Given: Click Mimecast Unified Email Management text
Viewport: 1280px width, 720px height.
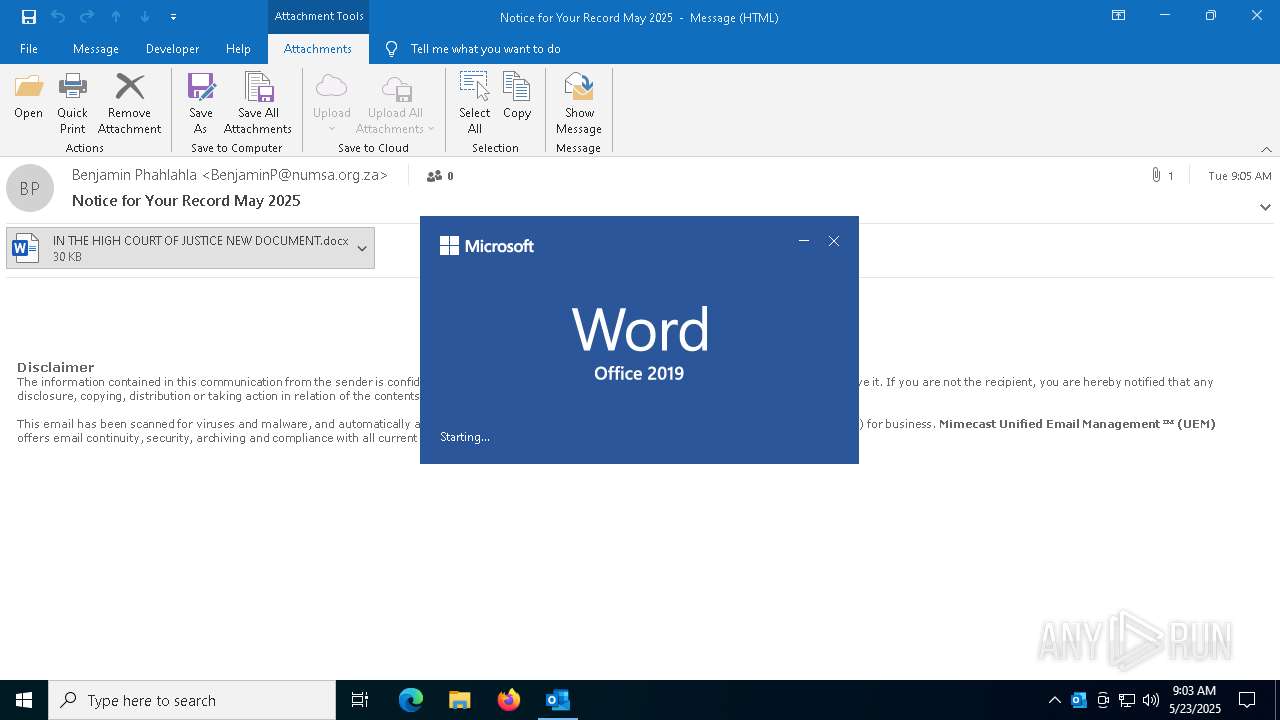Looking at the screenshot, I should (1077, 424).
